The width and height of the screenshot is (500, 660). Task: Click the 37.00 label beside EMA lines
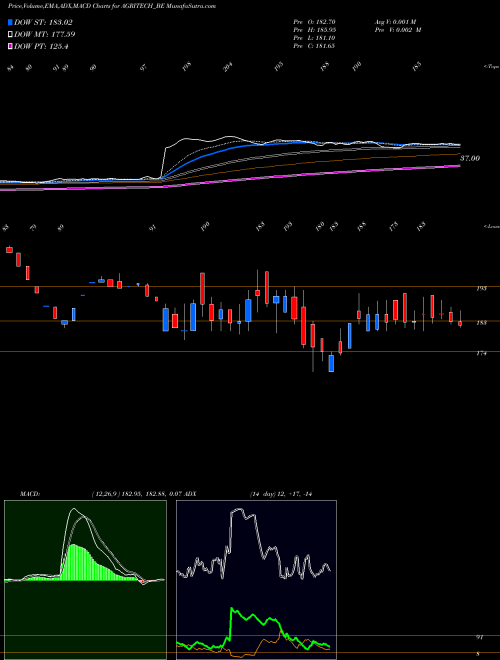click(470, 159)
